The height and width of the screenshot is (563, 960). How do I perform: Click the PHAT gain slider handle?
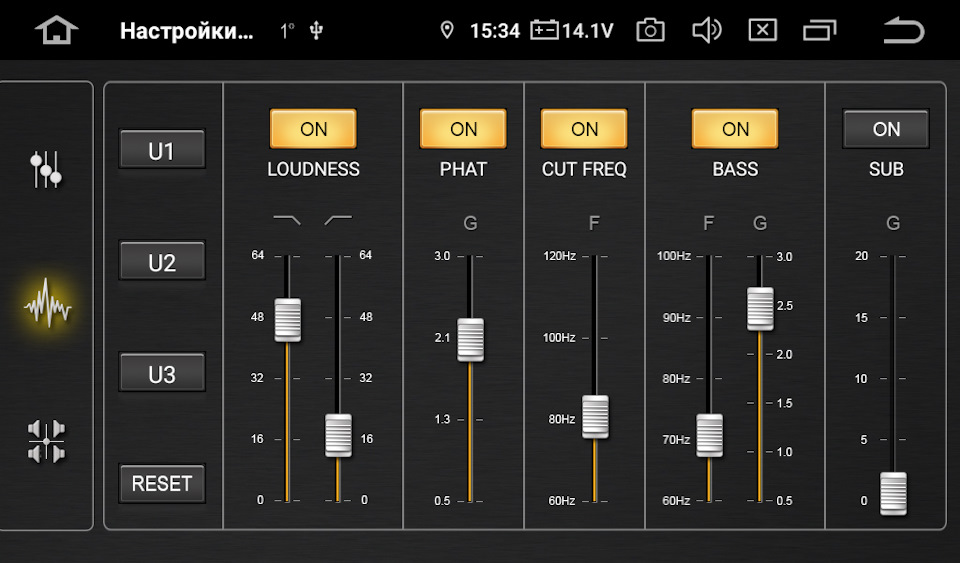(x=470, y=340)
